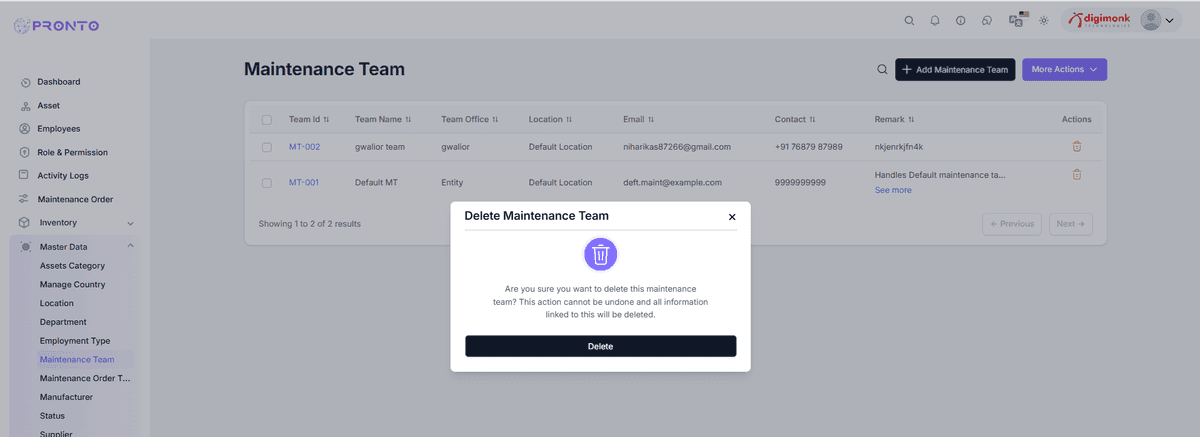This screenshot has width=1200, height=437.
Task: Open Employees page in sidebar
Action: point(59,129)
